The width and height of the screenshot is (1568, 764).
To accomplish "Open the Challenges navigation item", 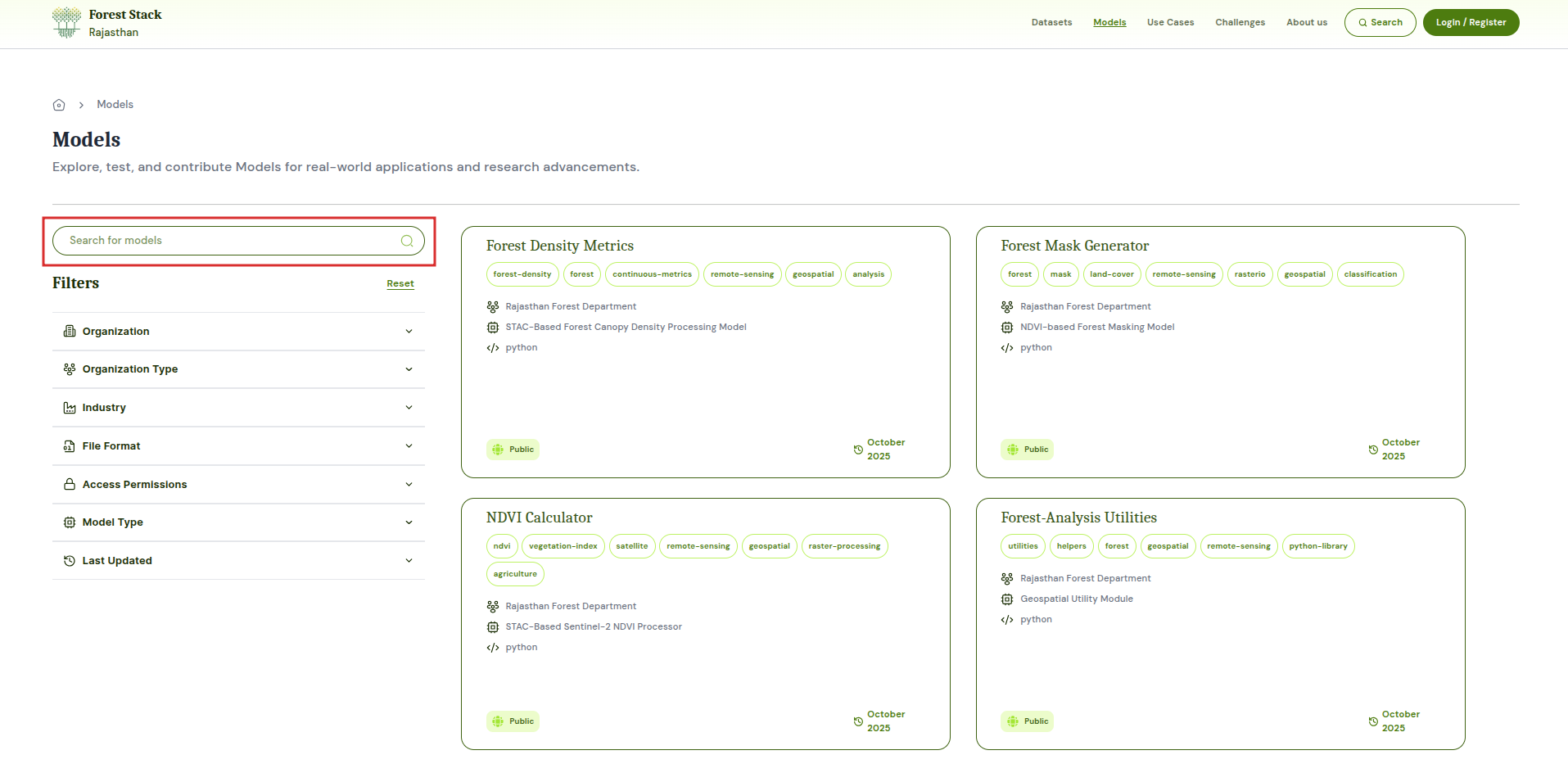I will (x=1240, y=22).
